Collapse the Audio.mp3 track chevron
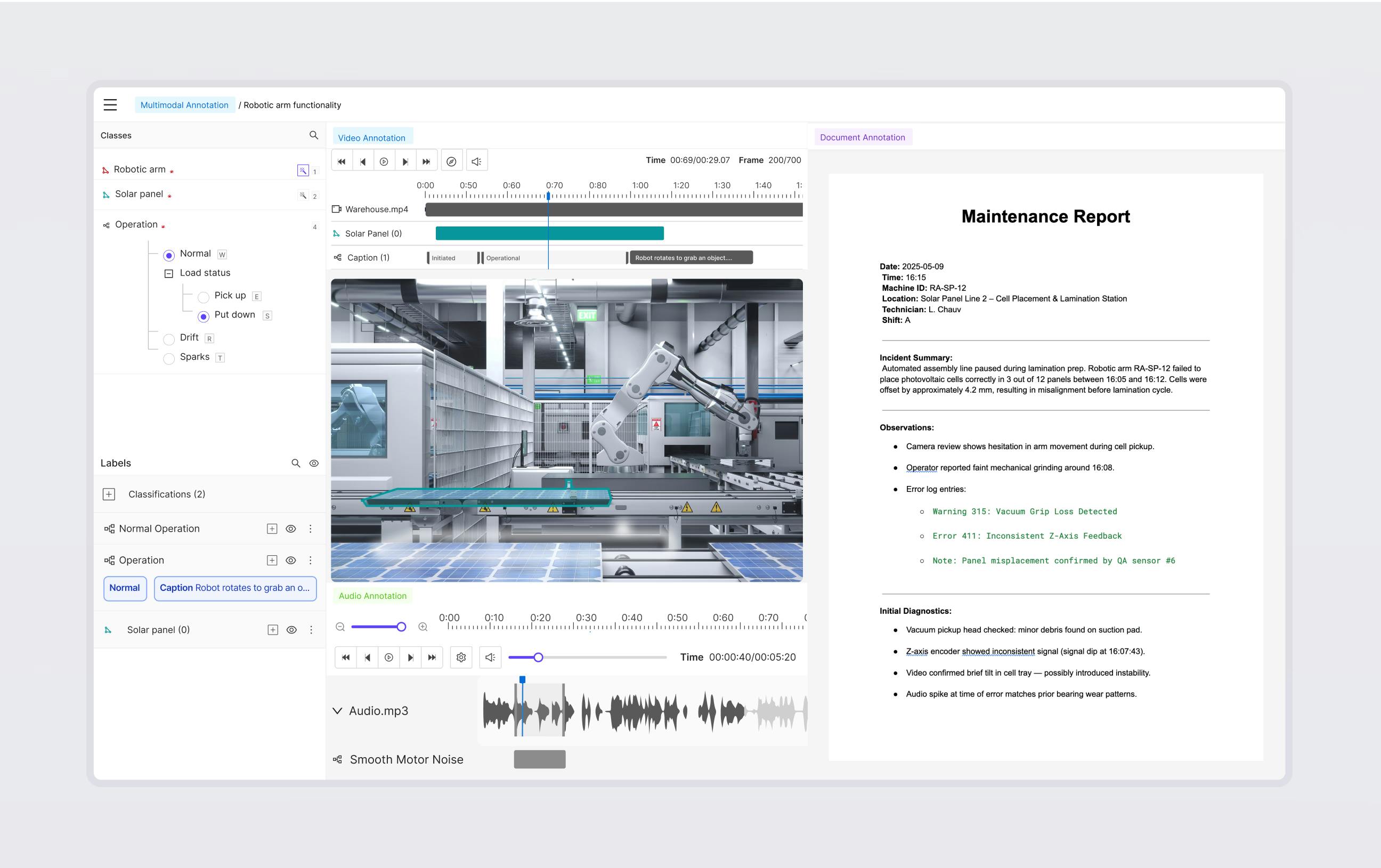Image resolution: width=1381 pixels, height=868 pixels. 337,711
